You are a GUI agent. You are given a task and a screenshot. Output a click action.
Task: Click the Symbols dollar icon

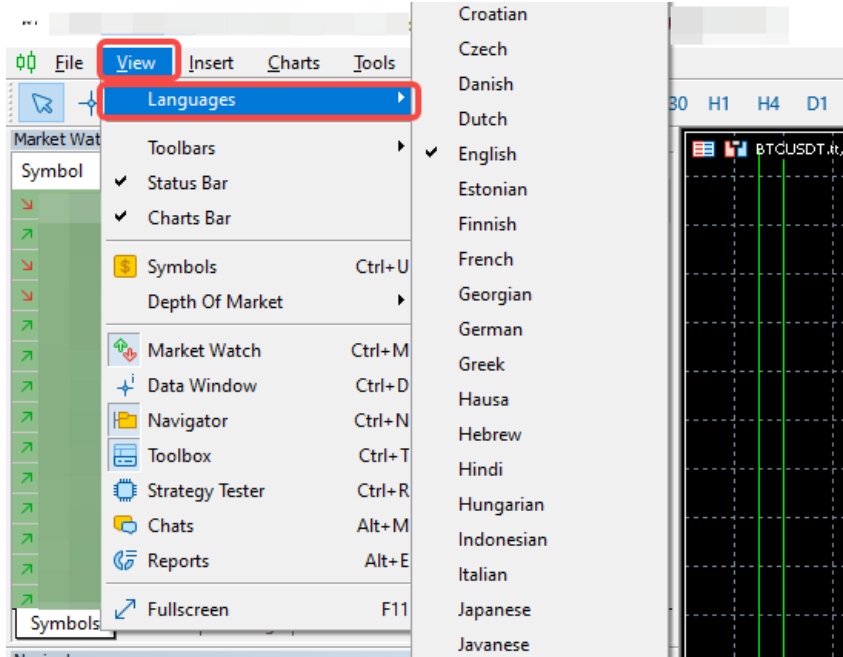pos(125,267)
